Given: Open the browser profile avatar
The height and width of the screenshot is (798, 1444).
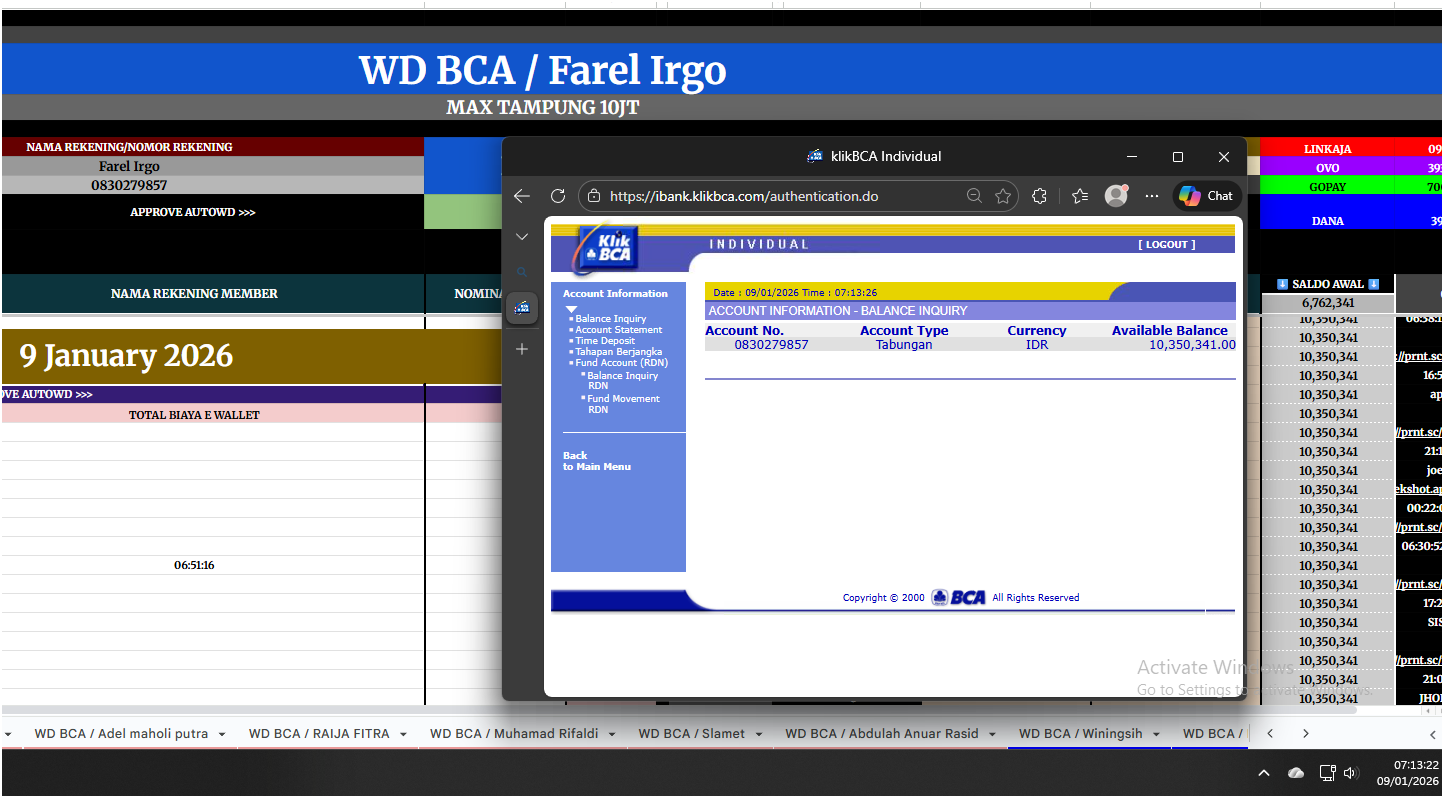Looking at the screenshot, I should tap(1116, 196).
